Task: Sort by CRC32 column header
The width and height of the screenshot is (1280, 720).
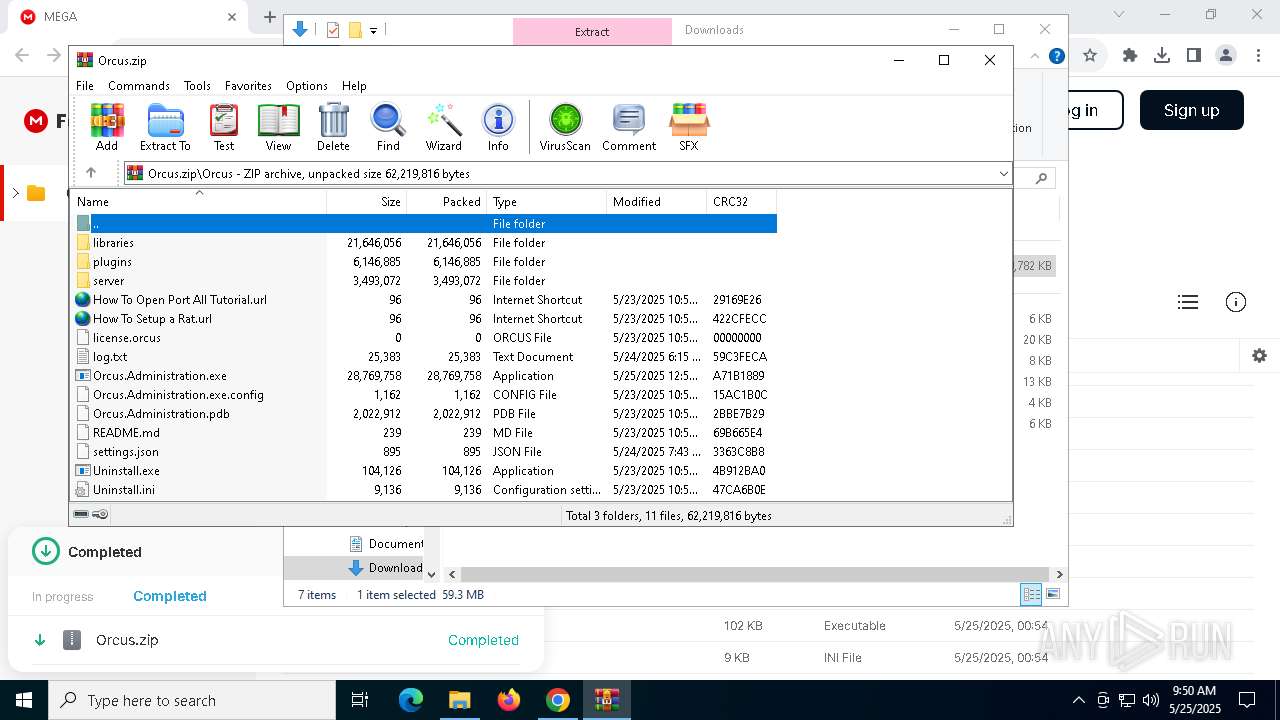Action: (741, 201)
